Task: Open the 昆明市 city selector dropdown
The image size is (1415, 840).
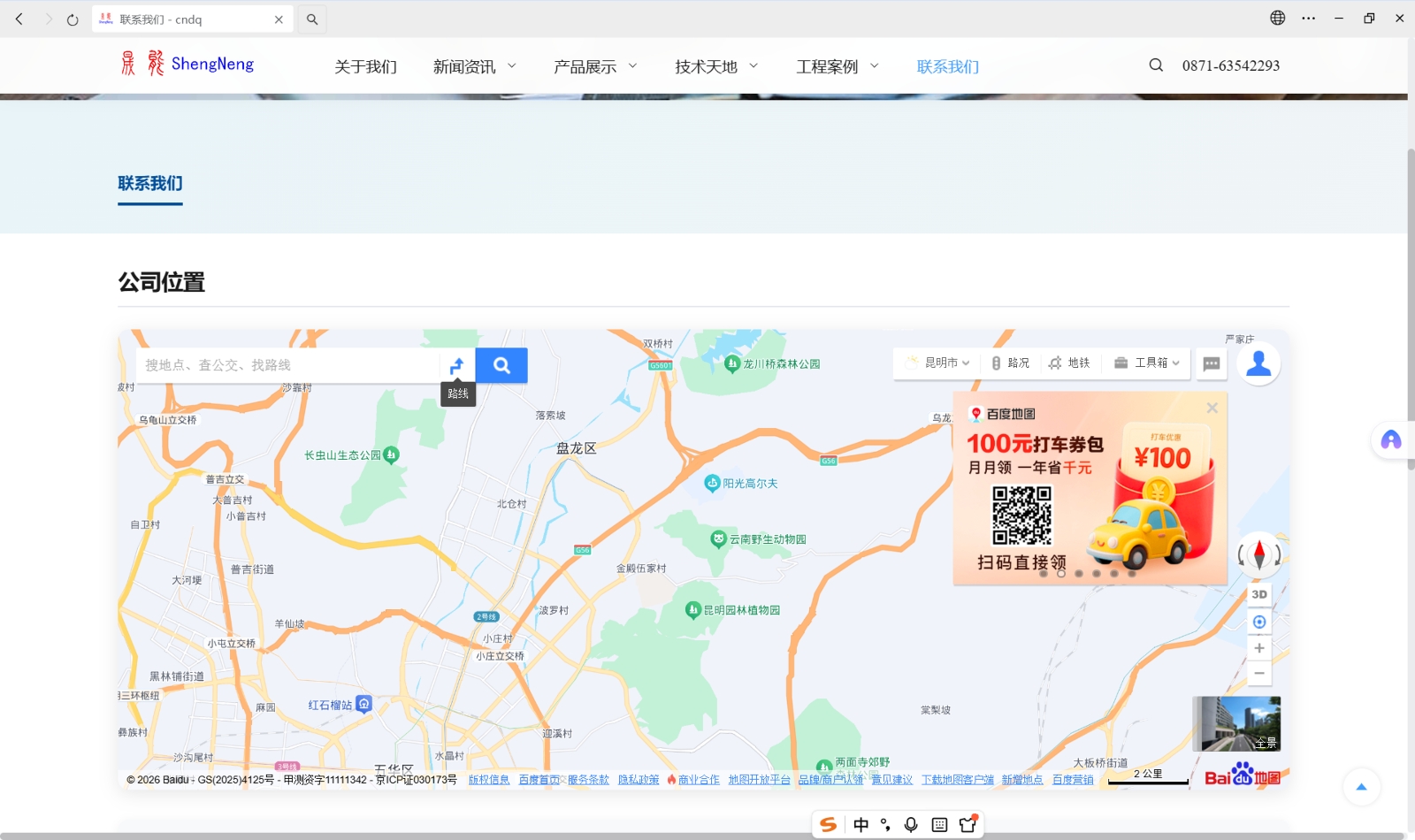Action: [x=939, y=363]
